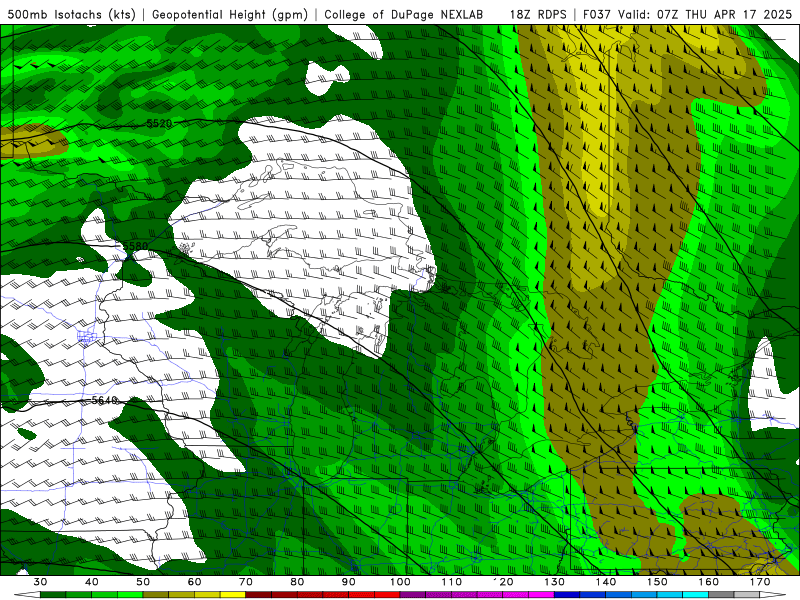The height and width of the screenshot is (600, 800).
Task: Click the legend value 140
Action: 606,582
